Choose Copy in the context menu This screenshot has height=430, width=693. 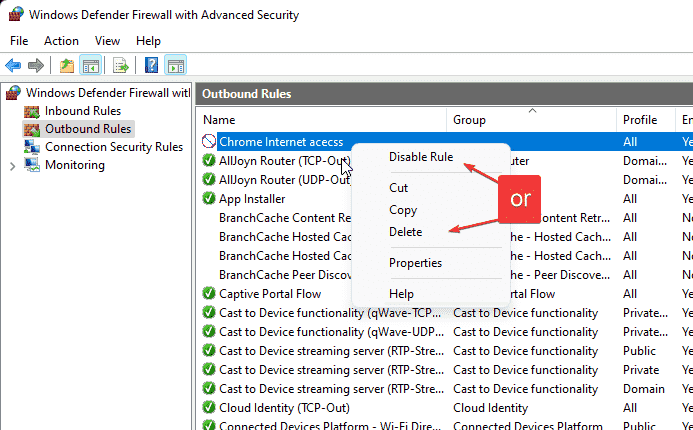tap(403, 210)
